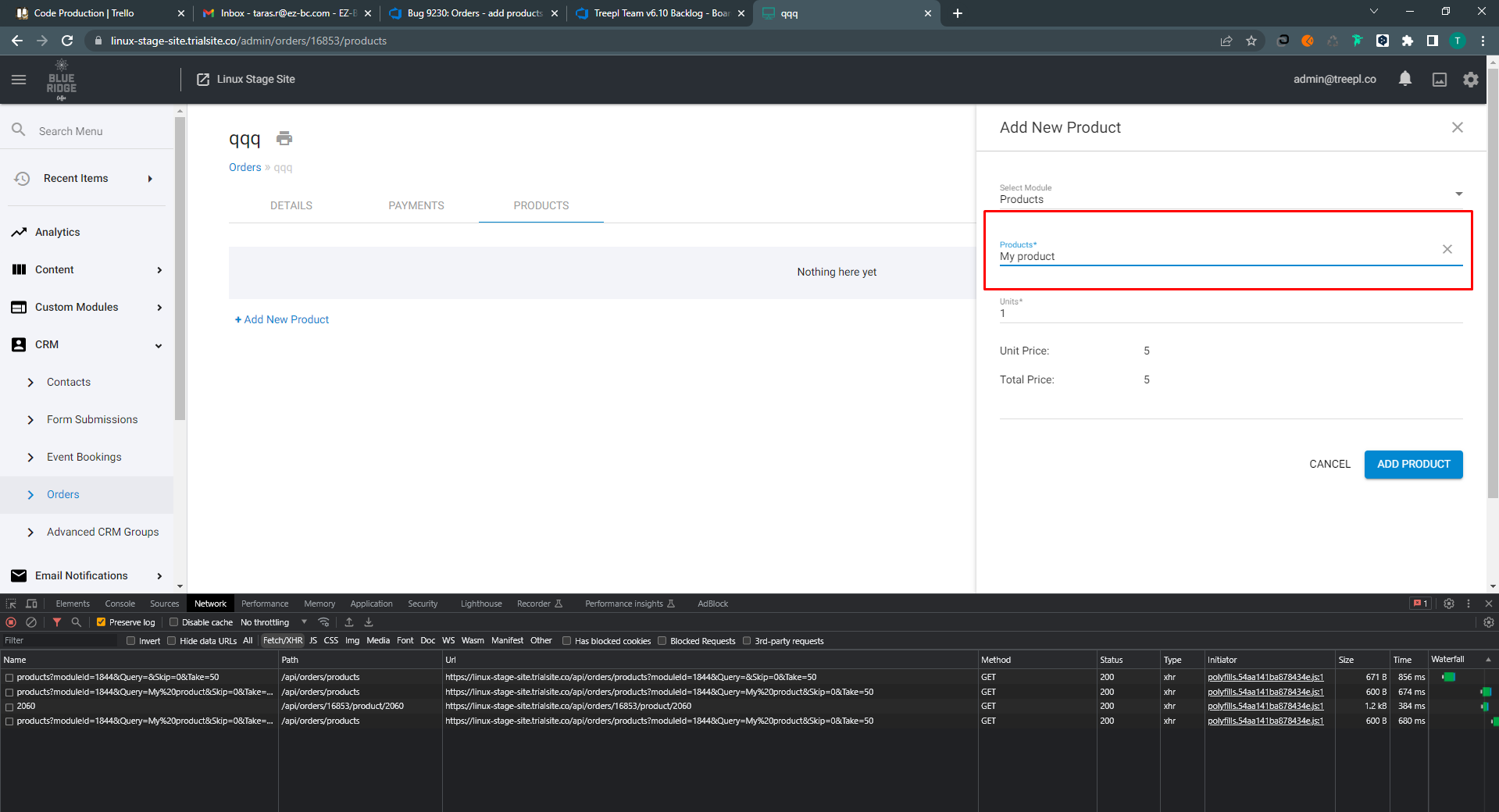Enable Blocked Requests filter
Viewport: 1499px width, 812px height.
[662, 641]
